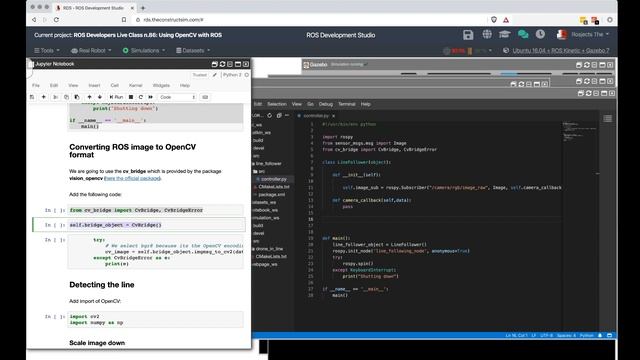The width and height of the screenshot is (640, 360).
Task: Click the Trusted notebook button
Action: click(200, 75)
